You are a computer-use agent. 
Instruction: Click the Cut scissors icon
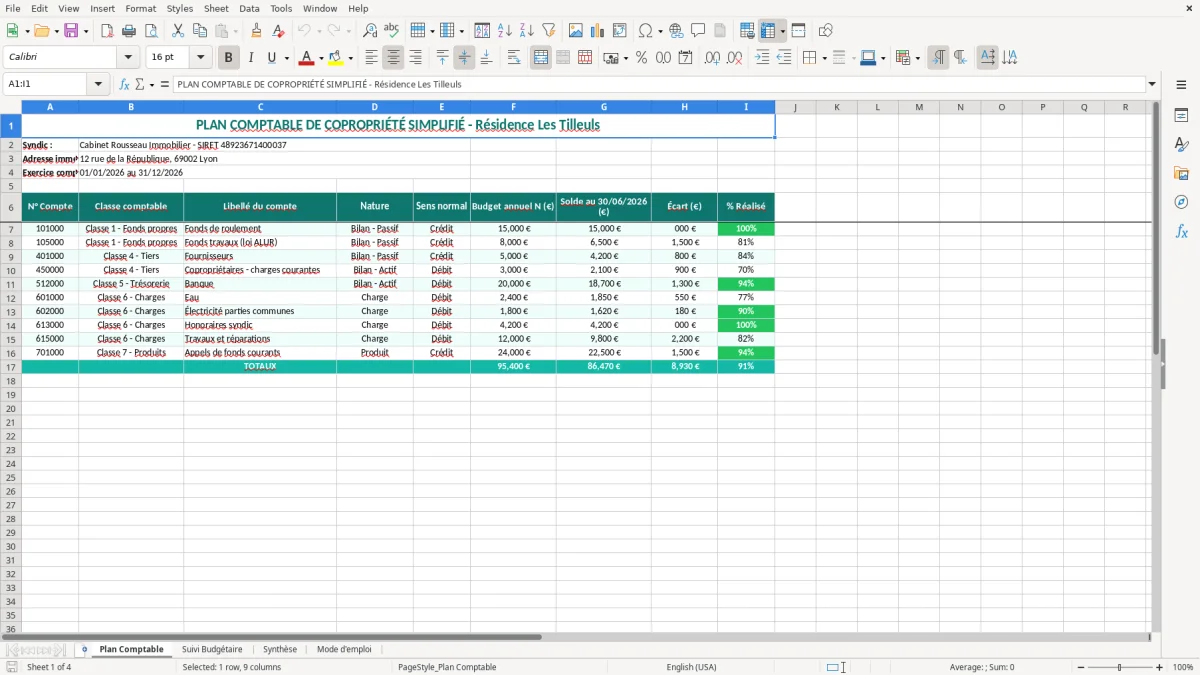[178, 31]
